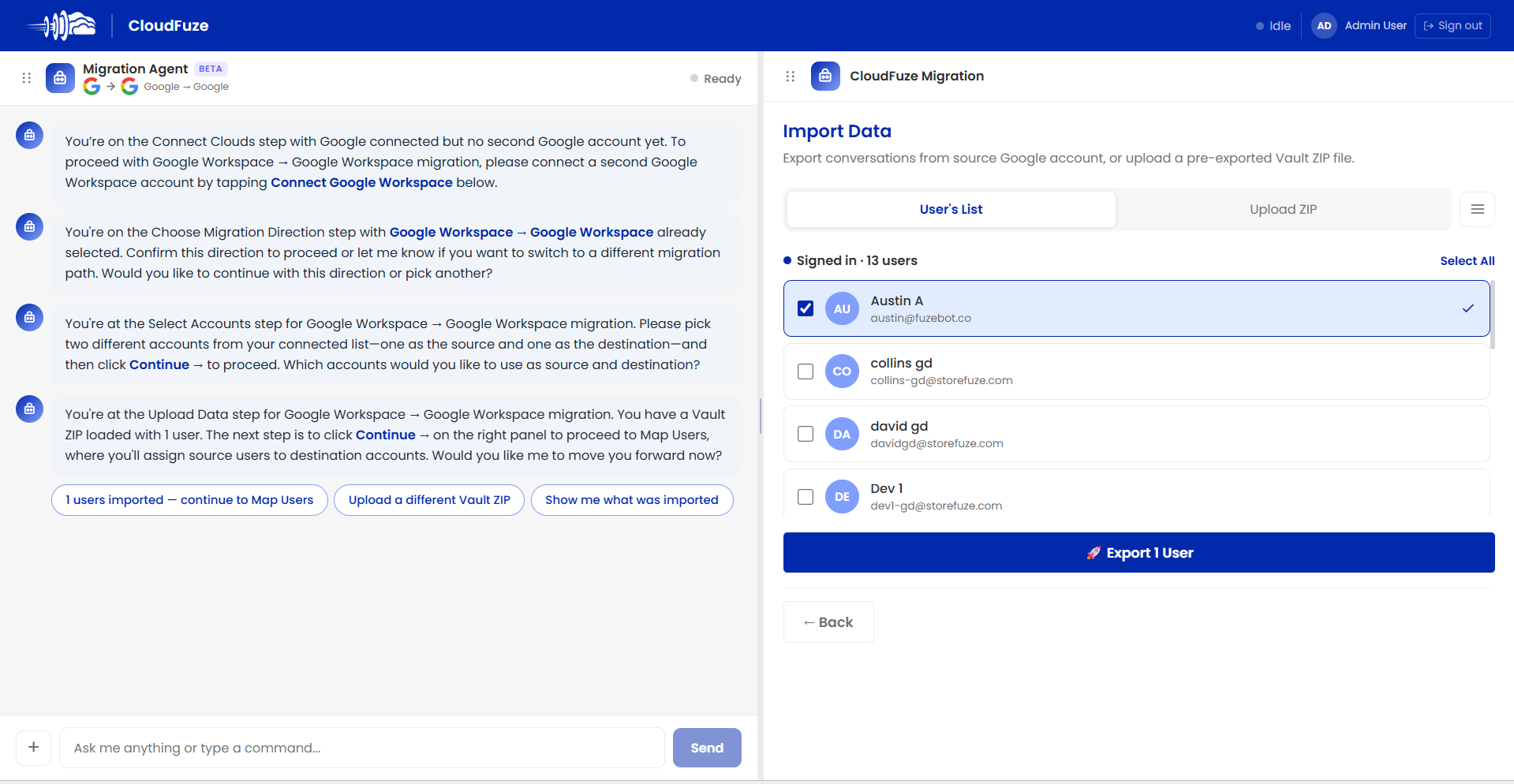
Task: Check the collins gd checkbox
Action: [806, 371]
